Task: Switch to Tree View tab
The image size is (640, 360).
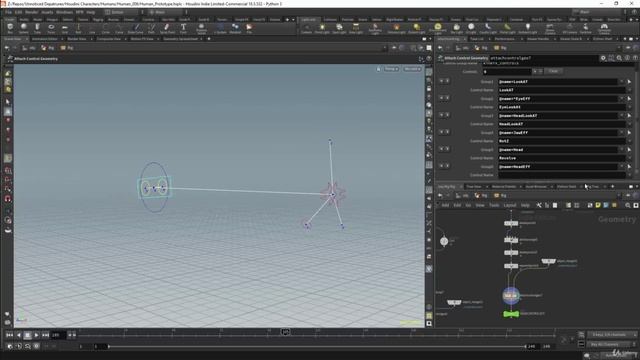Action: click(474, 187)
